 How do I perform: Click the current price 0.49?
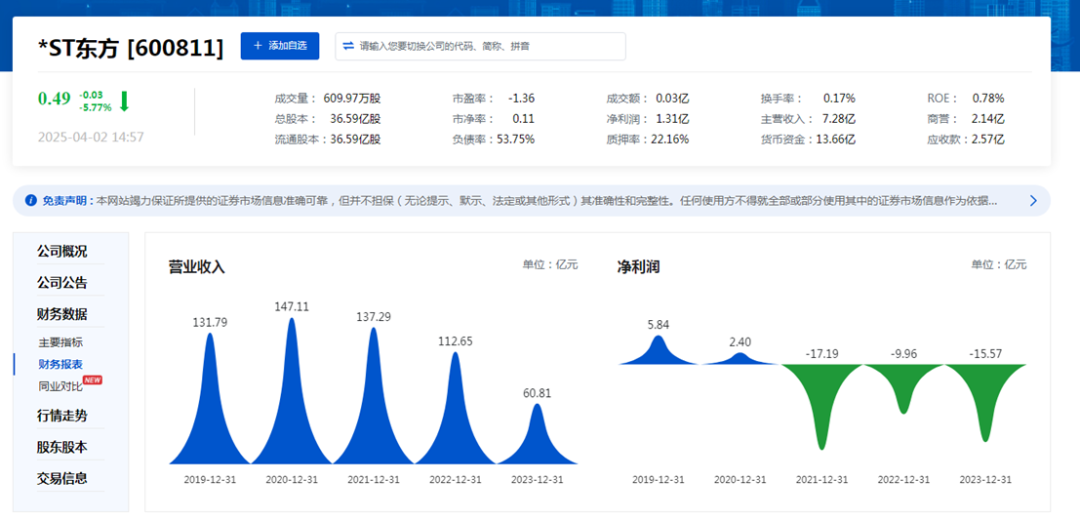(x=54, y=98)
